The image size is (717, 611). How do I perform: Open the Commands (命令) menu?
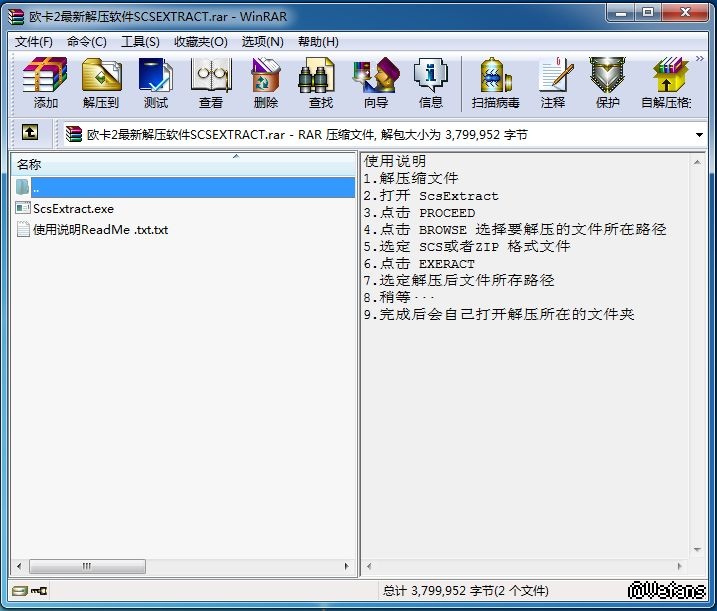[x=86, y=42]
